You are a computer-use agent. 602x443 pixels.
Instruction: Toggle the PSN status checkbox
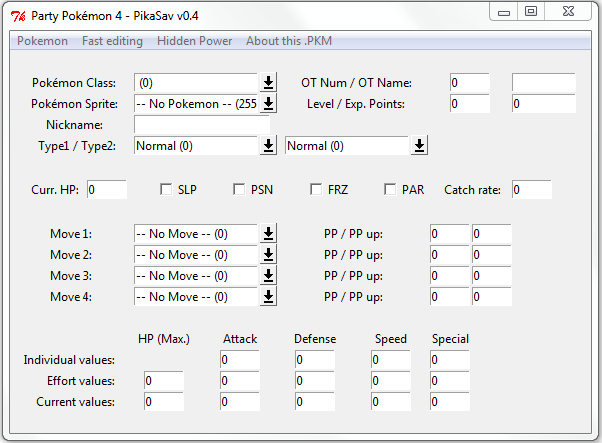click(x=239, y=189)
